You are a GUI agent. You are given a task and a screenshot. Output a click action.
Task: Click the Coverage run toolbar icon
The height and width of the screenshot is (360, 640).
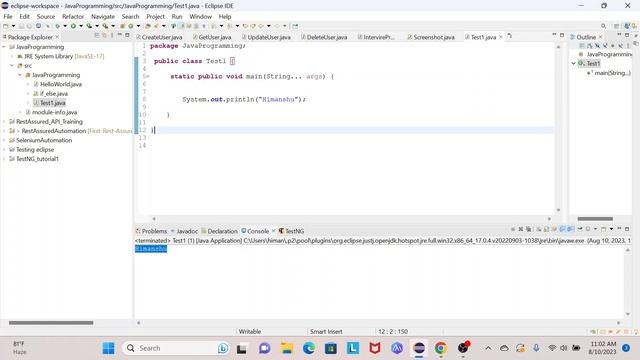coord(89,26)
